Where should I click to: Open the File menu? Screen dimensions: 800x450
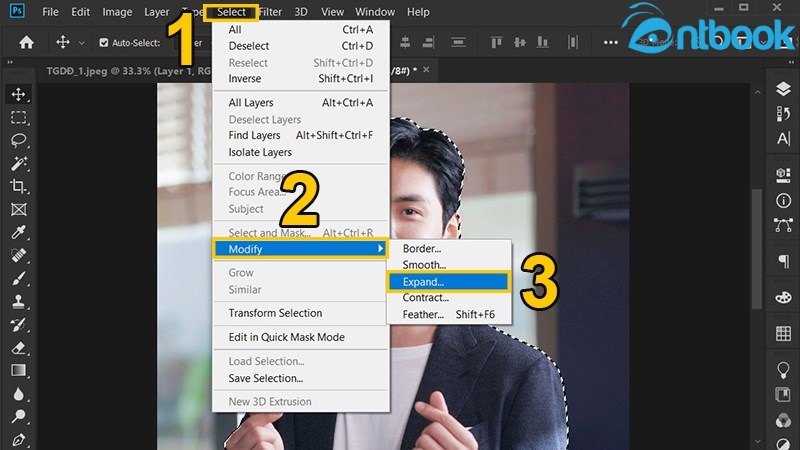(x=50, y=12)
